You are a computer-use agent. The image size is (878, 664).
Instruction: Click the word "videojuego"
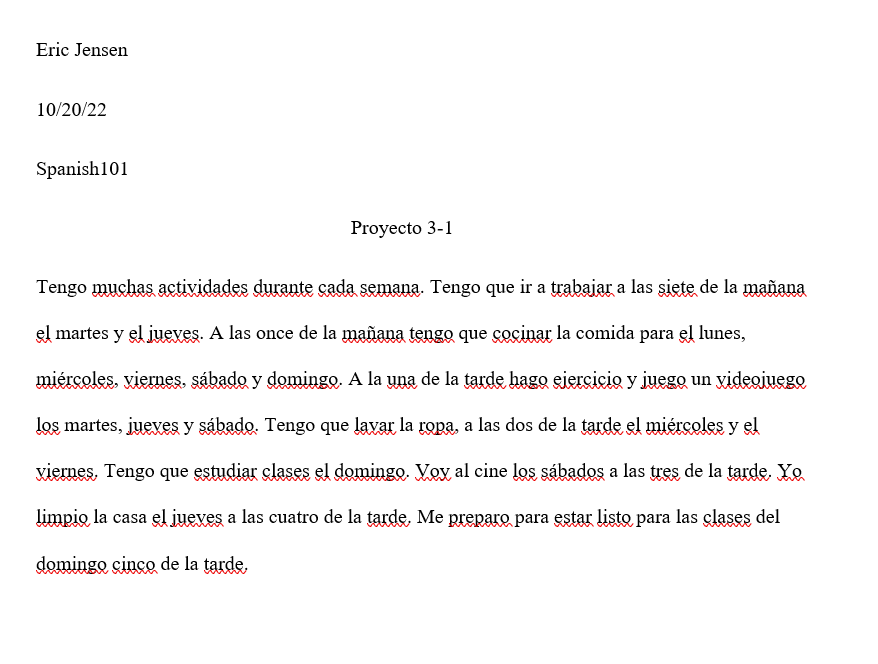click(x=761, y=380)
